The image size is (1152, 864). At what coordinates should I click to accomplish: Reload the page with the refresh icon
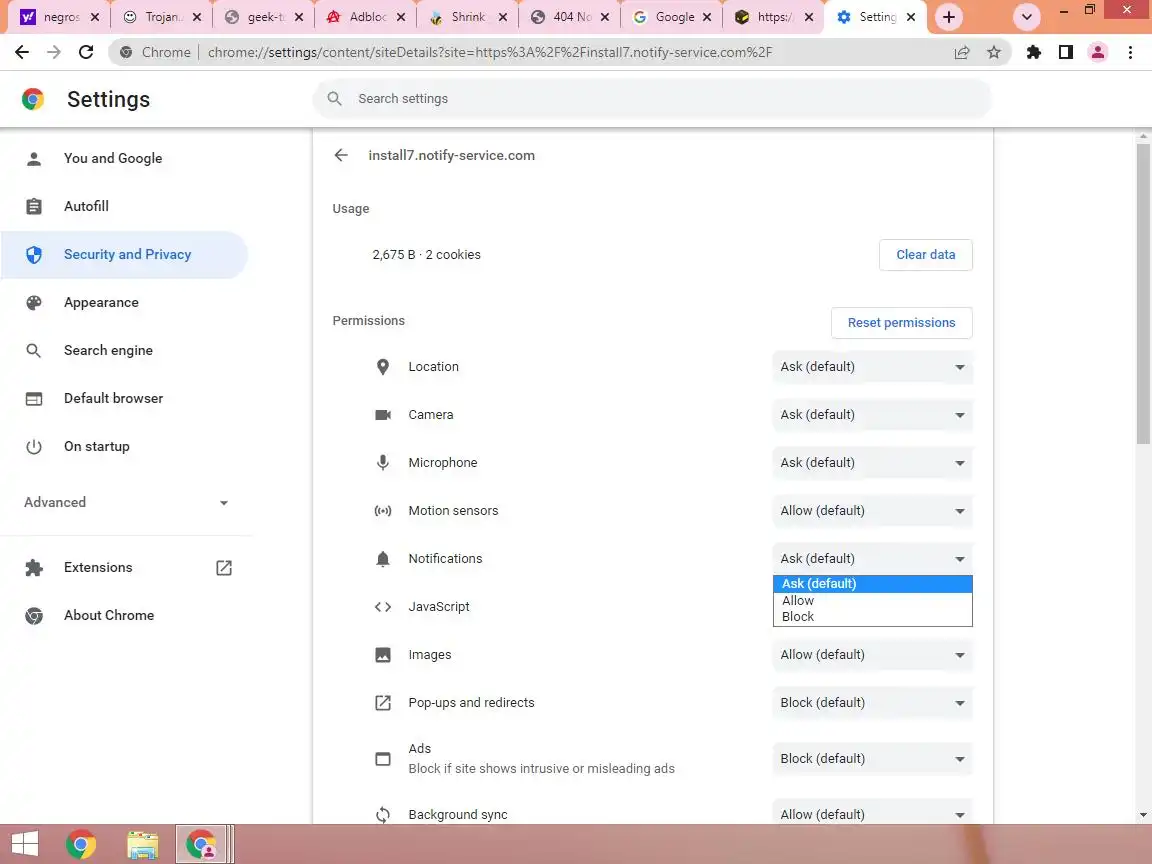pos(86,52)
